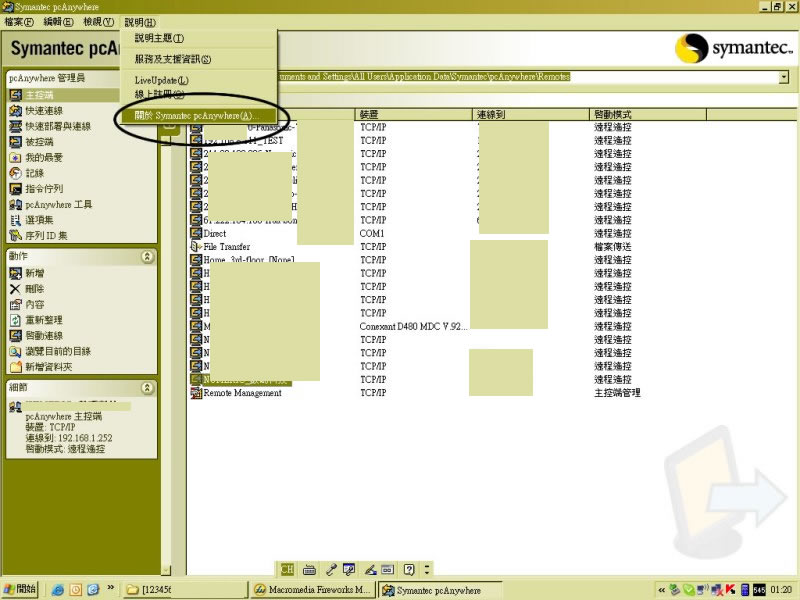Click the keyboard icon on the language bar

point(309,569)
